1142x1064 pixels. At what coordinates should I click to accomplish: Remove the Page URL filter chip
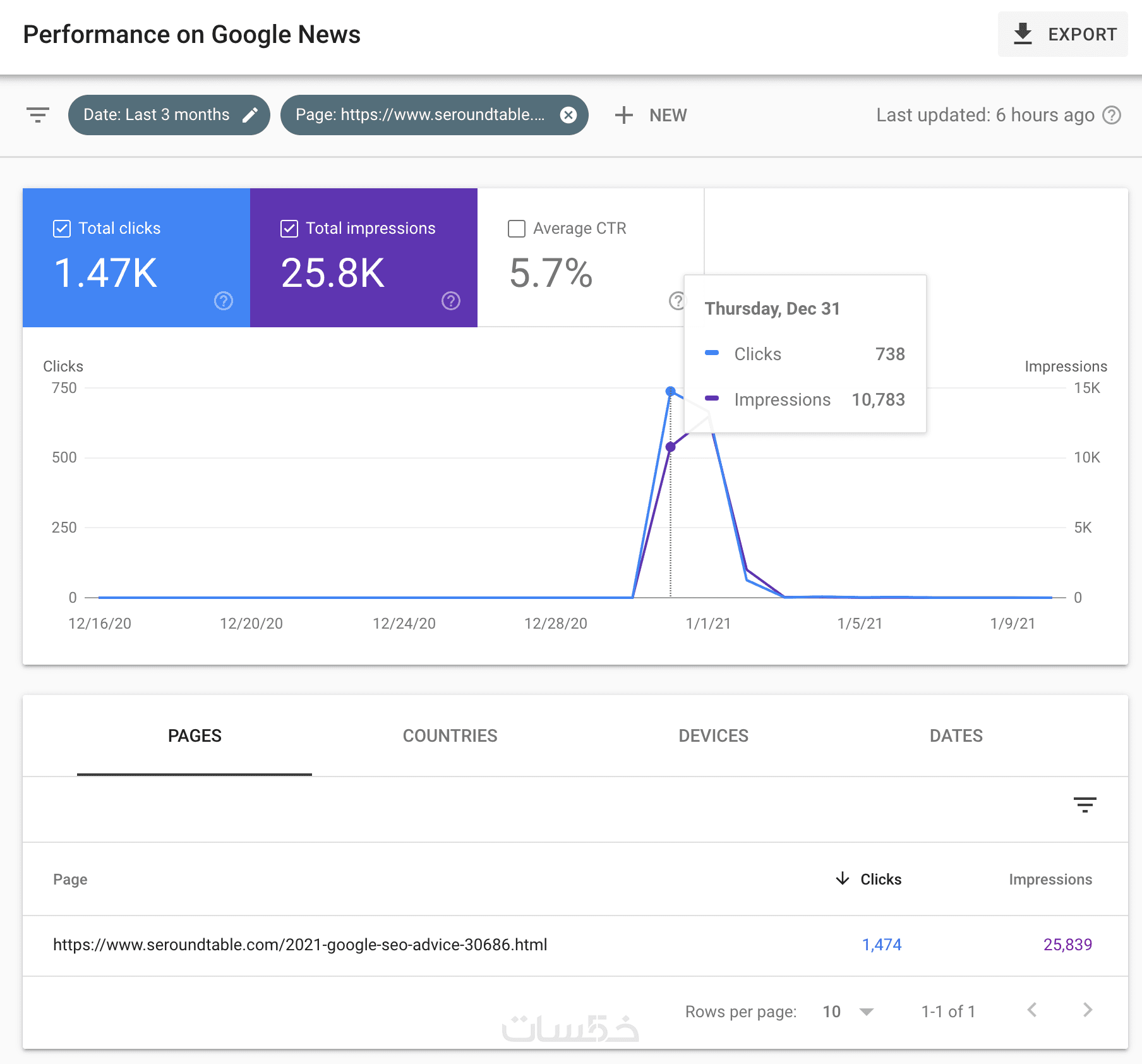[x=568, y=115]
